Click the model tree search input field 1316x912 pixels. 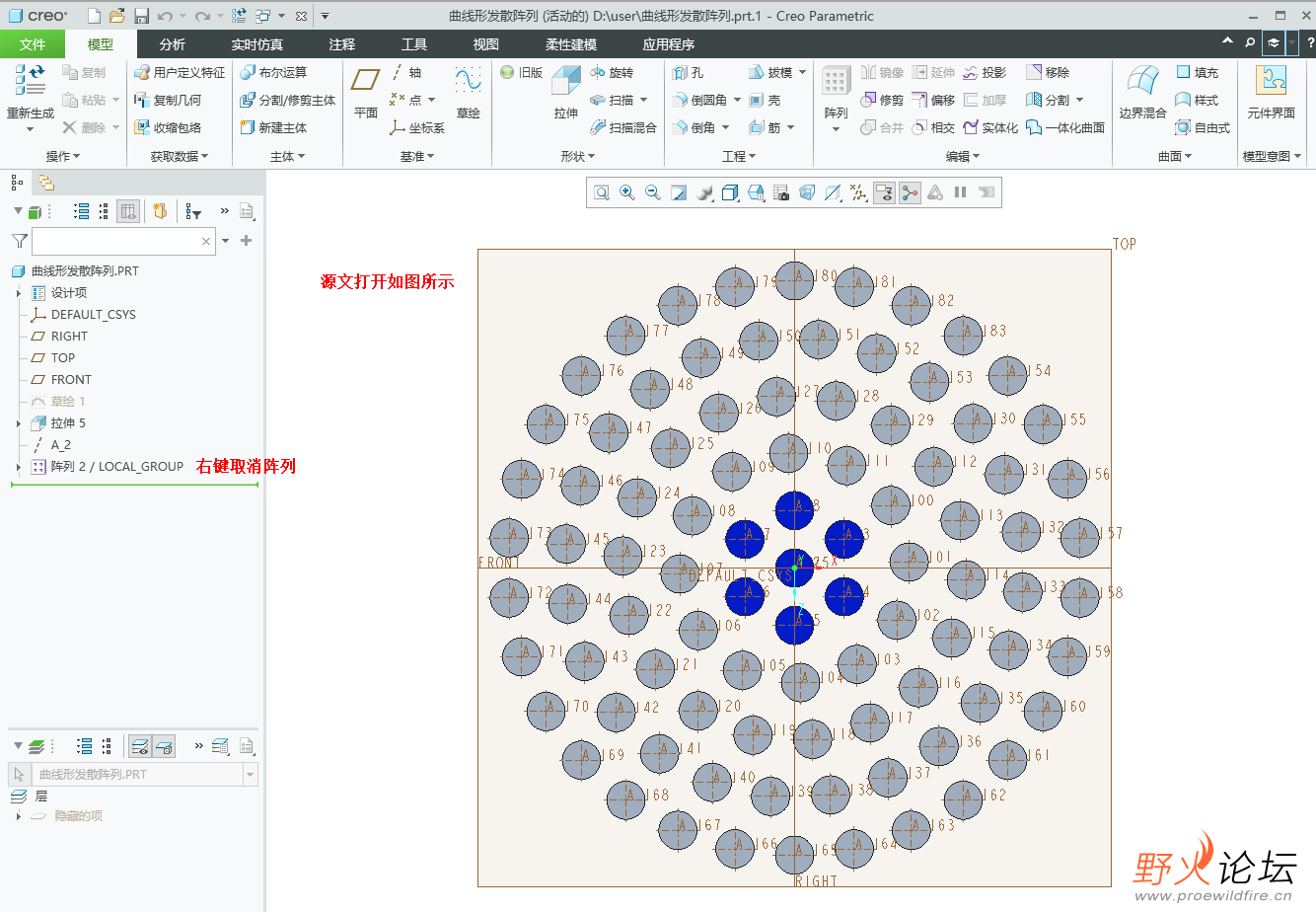click(x=123, y=241)
